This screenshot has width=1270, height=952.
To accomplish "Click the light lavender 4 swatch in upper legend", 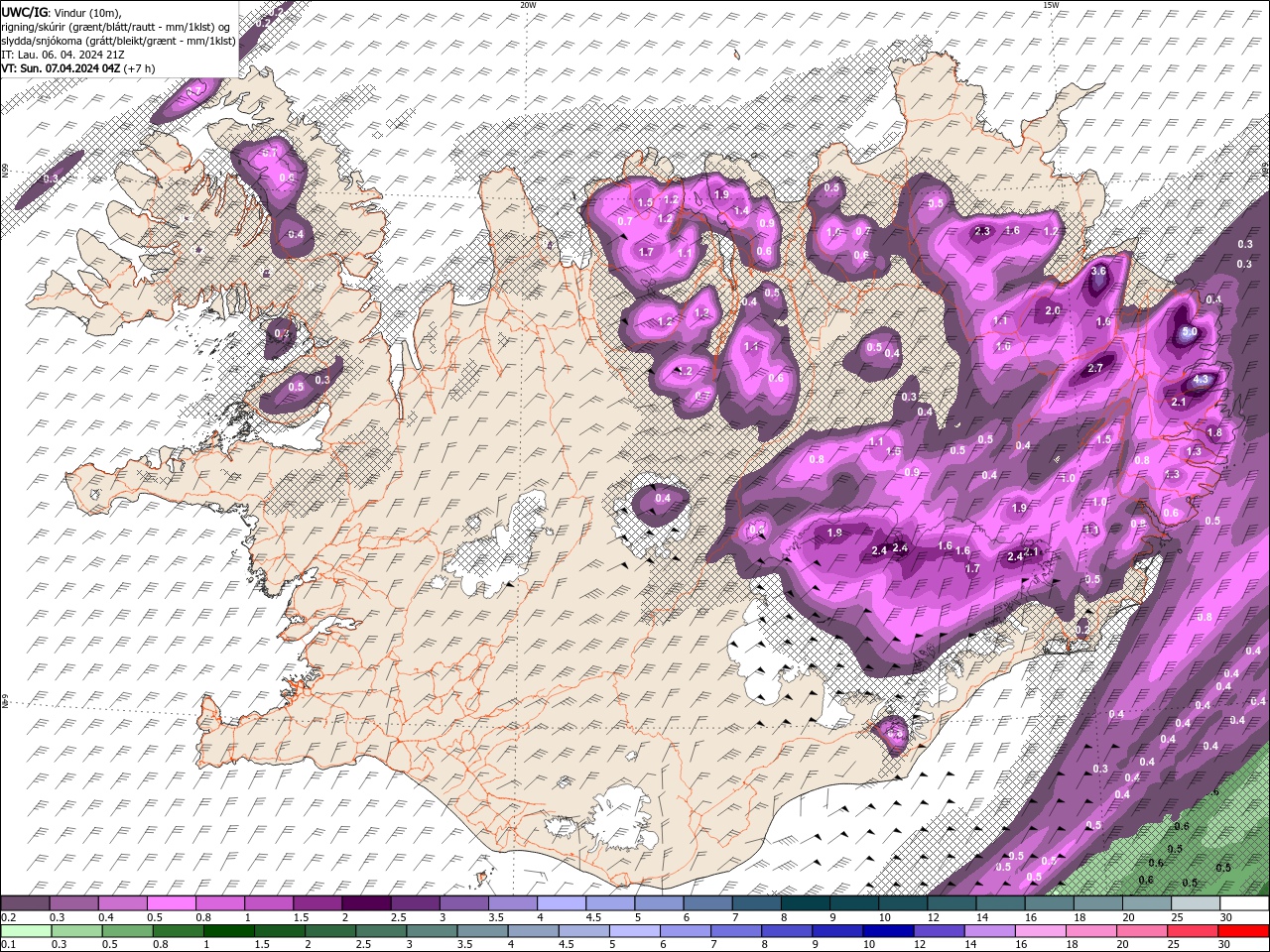I will [562, 903].
